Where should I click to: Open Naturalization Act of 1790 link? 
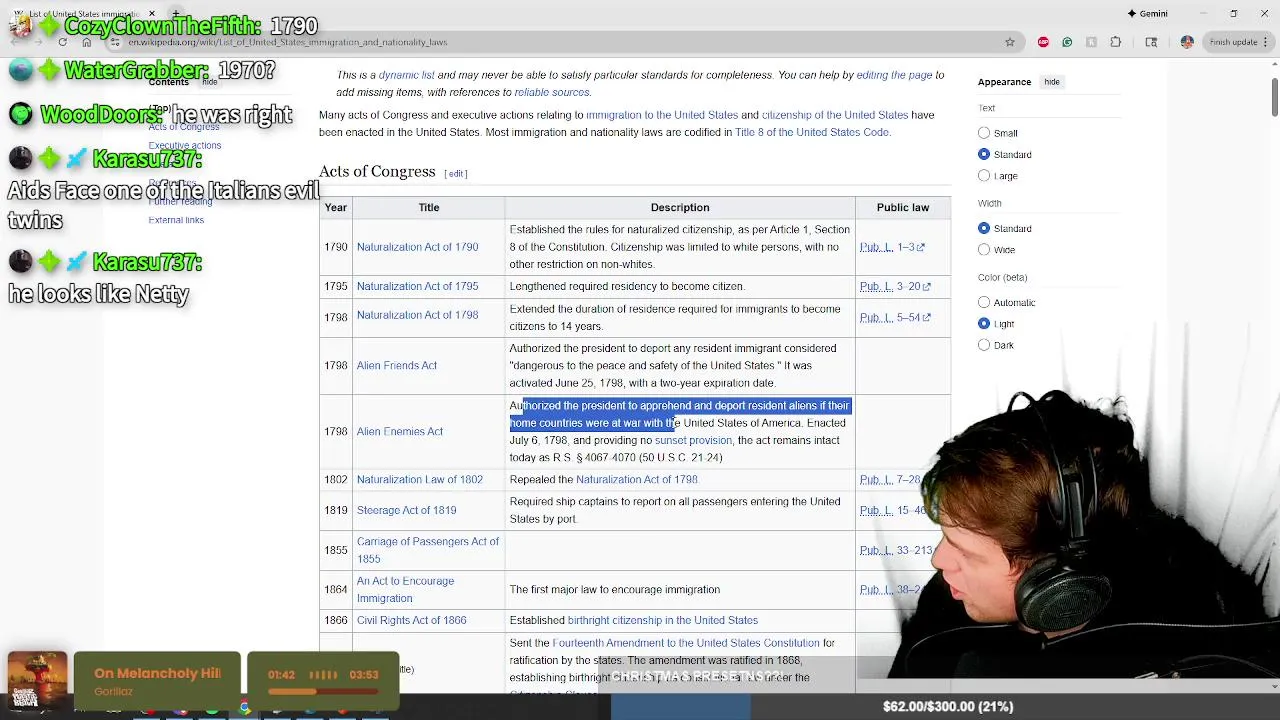(417, 247)
